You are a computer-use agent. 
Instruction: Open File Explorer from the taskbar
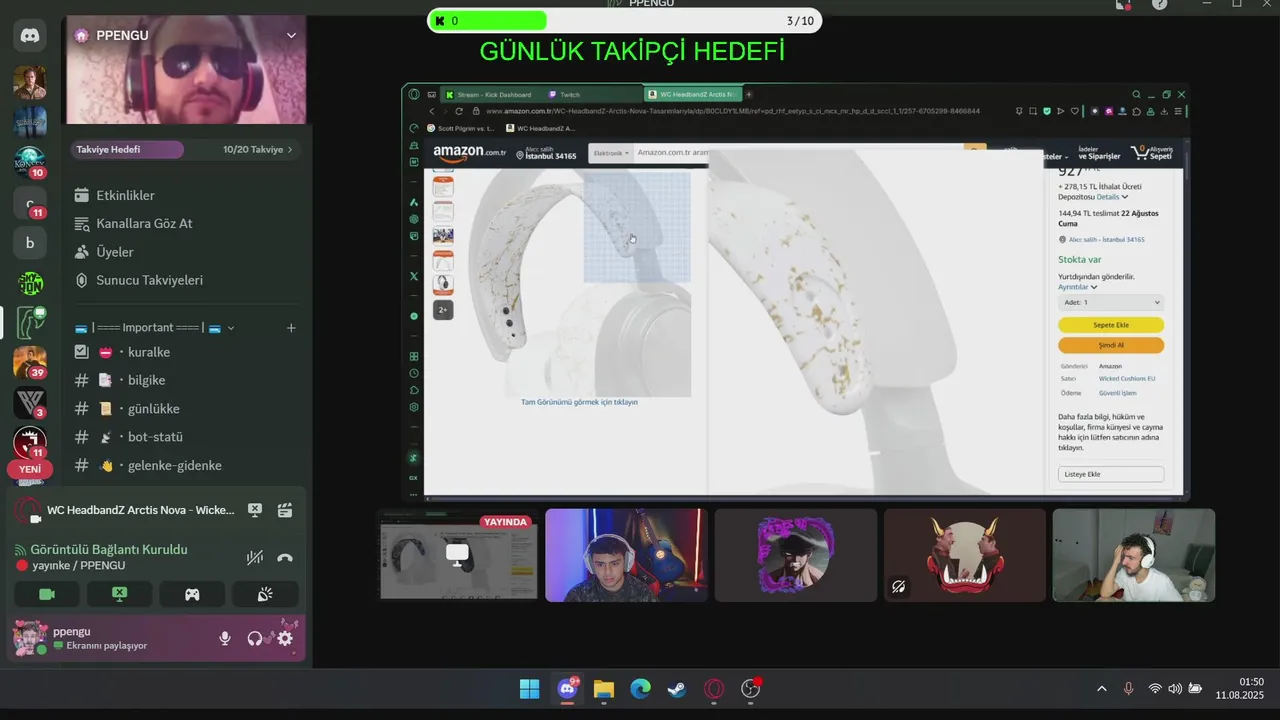pos(603,689)
